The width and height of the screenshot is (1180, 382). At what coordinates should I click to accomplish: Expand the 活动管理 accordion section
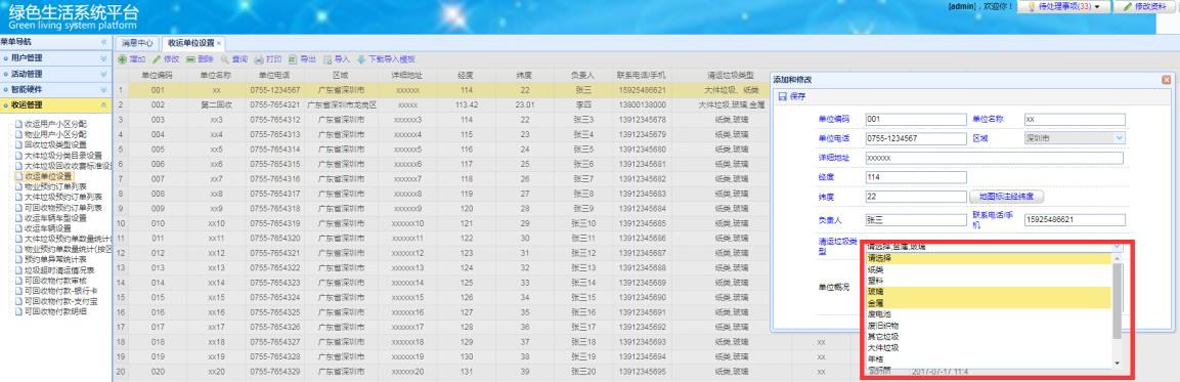56,74
